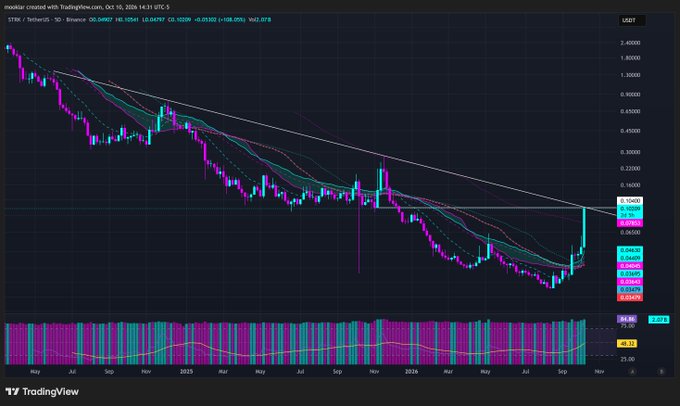Click the magenta 0.07853 price label

coord(630,223)
